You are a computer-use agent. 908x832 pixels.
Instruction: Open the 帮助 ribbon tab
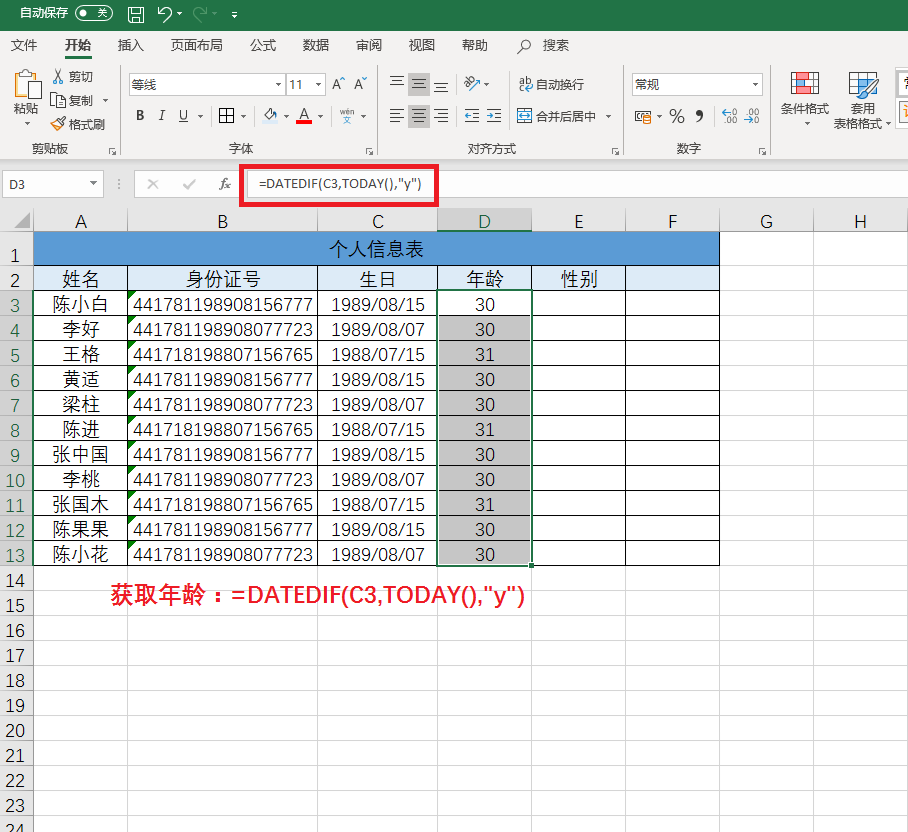click(x=475, y=45)
